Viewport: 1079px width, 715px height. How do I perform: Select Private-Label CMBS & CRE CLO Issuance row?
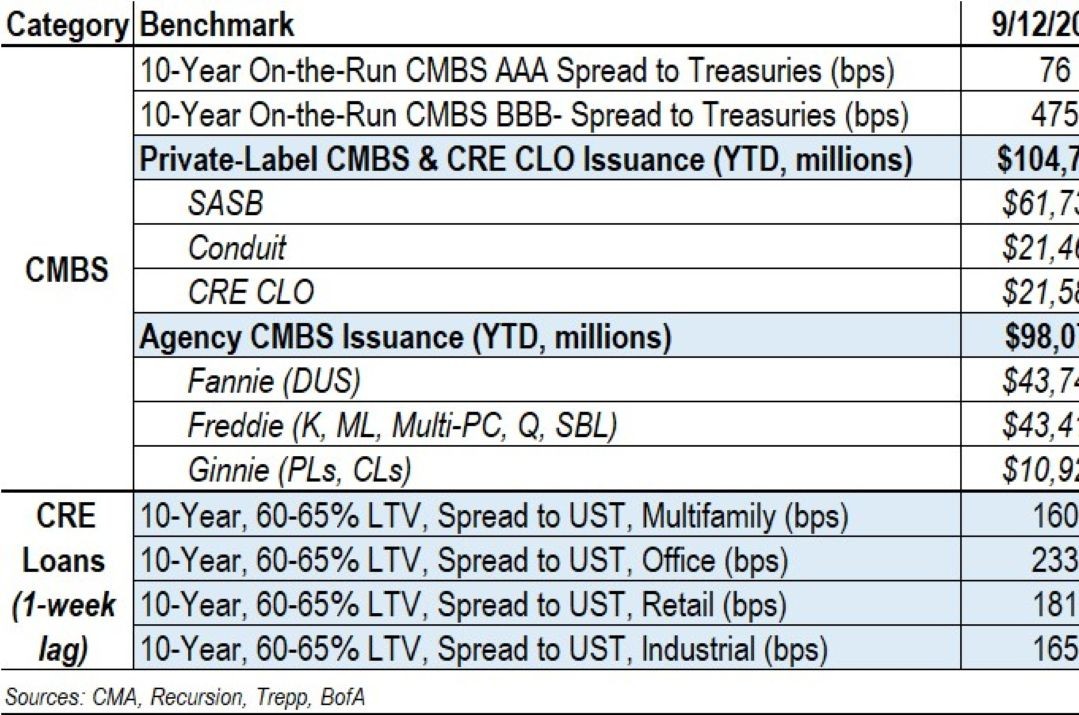(x=526, y=160)
